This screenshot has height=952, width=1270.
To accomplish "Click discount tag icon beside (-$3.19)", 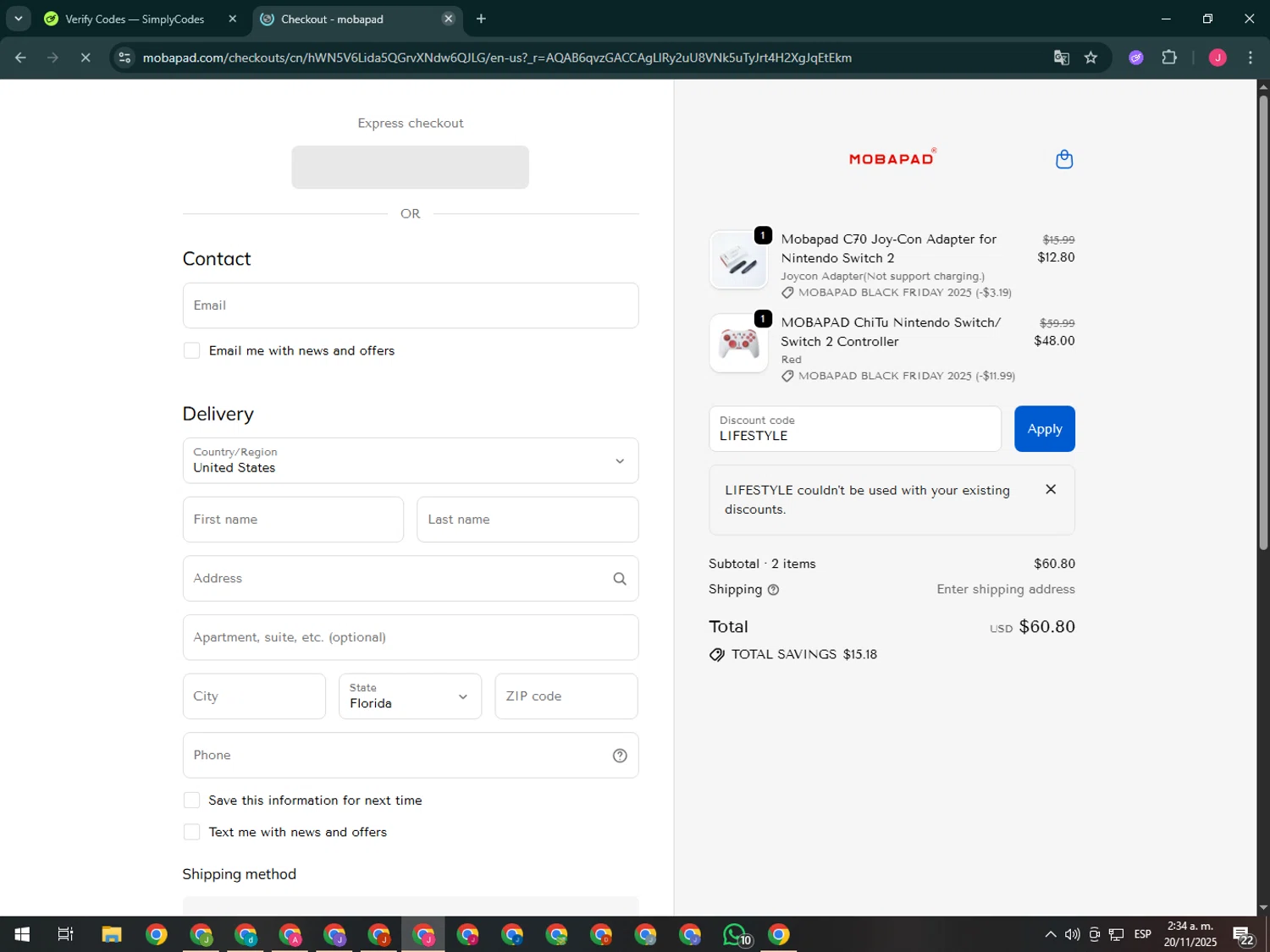I will 787,293.
